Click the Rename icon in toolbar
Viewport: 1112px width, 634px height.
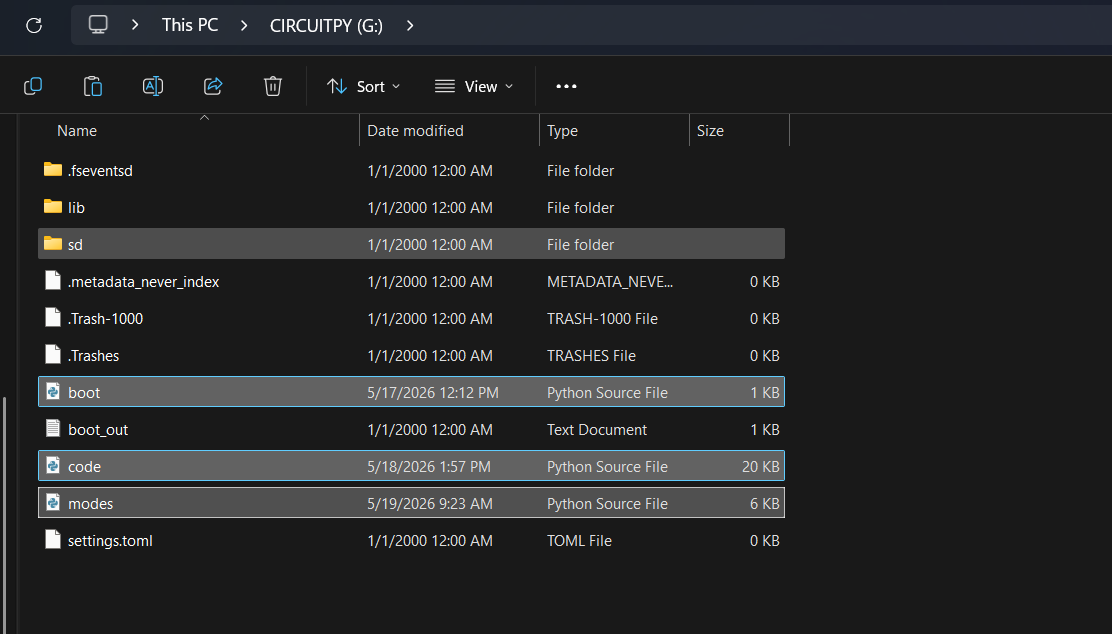pyautogui.click(x=153, y=87)
